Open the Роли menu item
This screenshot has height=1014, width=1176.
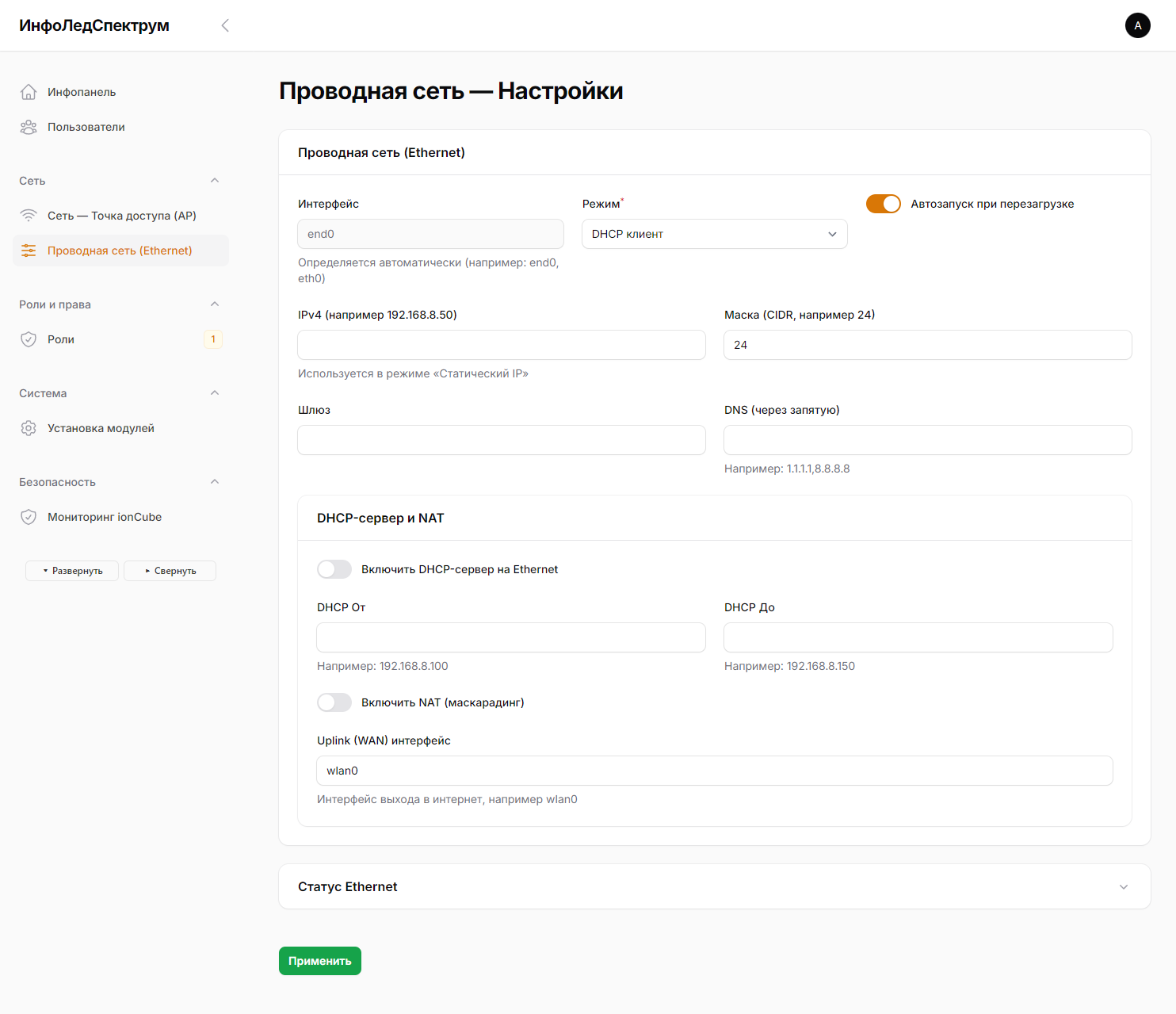click(x=61, y=339)
